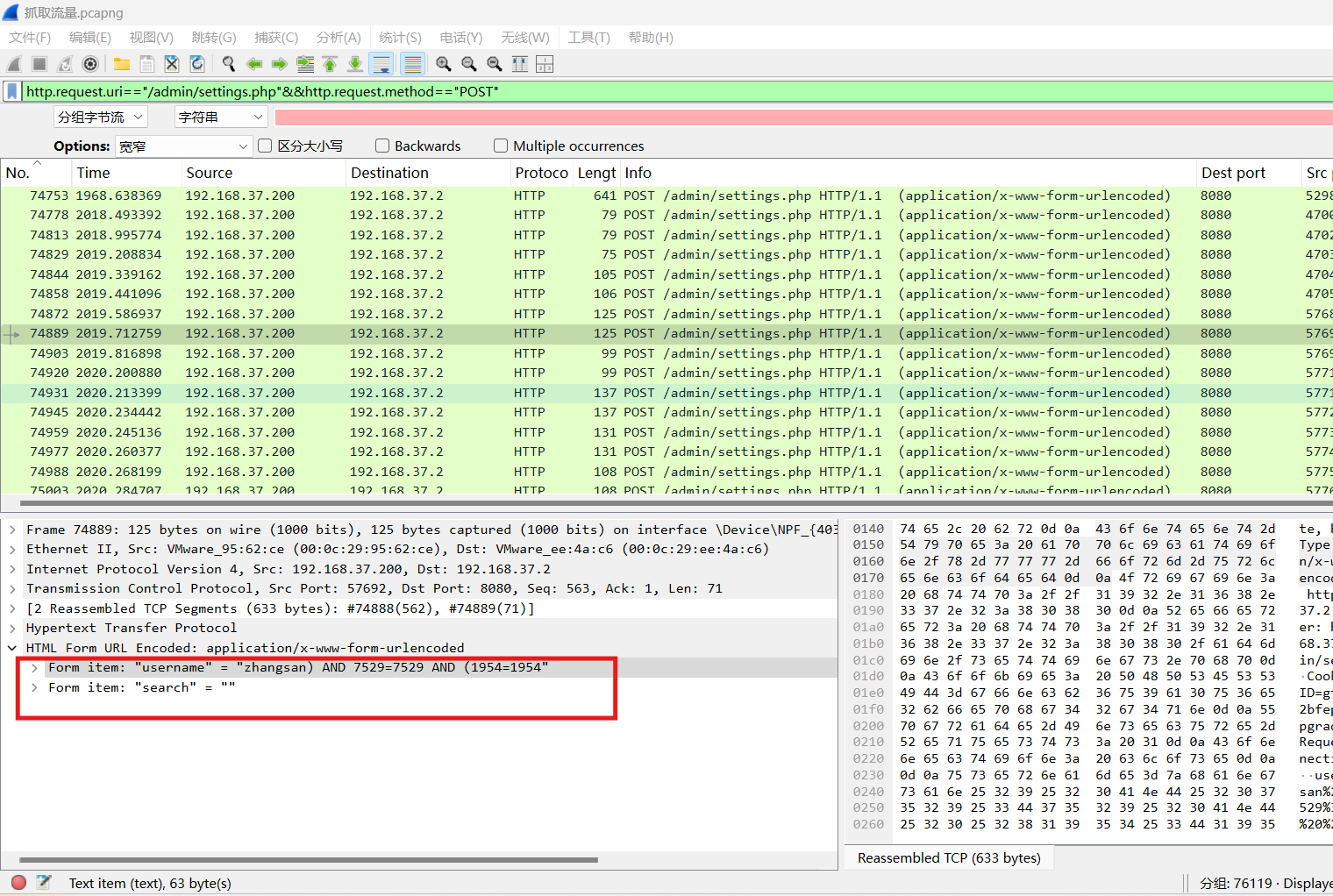Click the close capture file icon
Image resolution: width=1333 pixels, height=896 pixels.
tap(173, 64)
